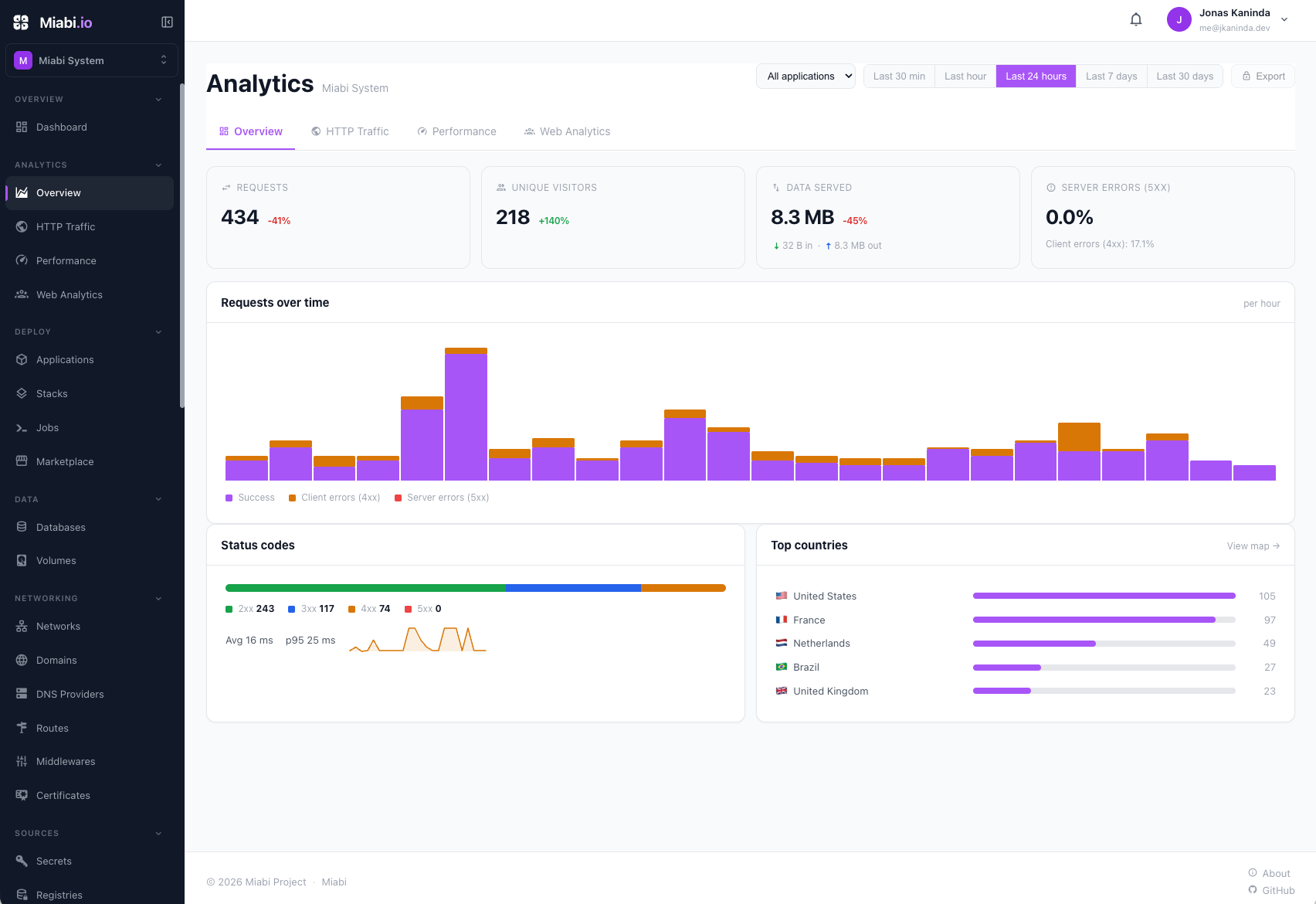This screenshot has height=904, width=1316.
Task: Click the tallest bar in Requests chart
Action: click(466, 414)
